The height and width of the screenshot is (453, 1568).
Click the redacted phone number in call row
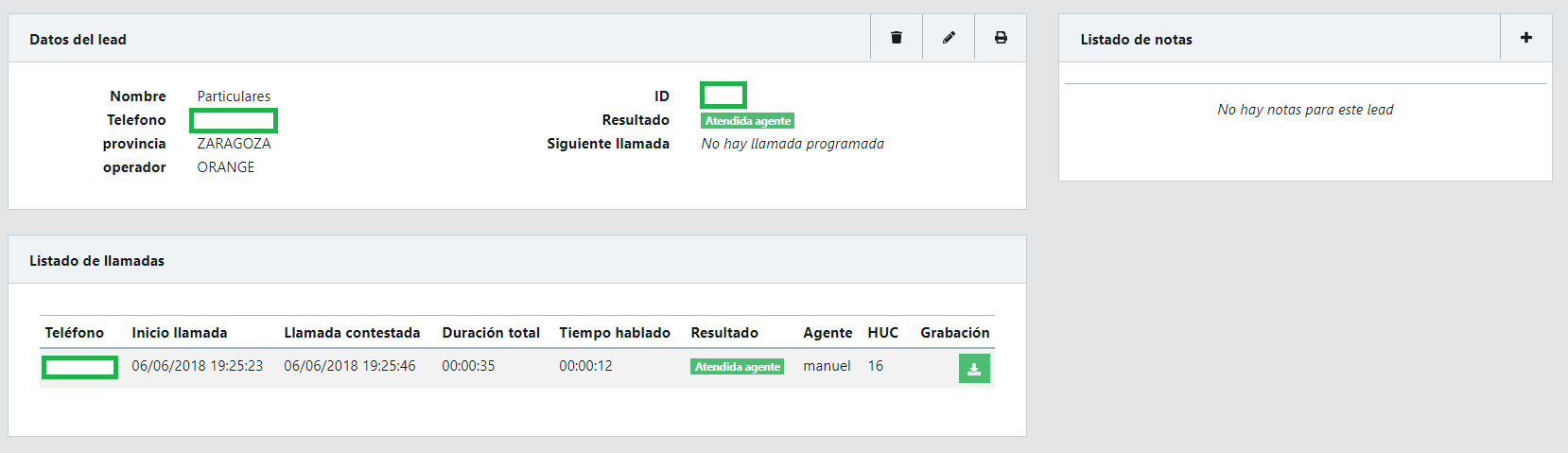click(x=79, y=367)
